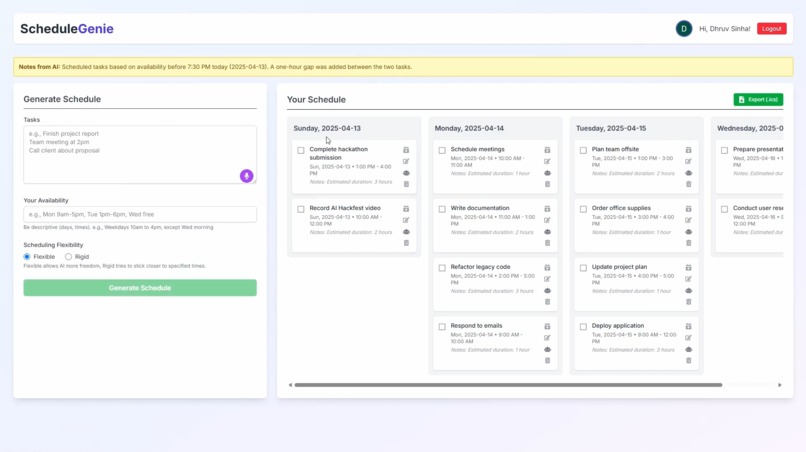
Task: Click the user avatar with letter D
Action: point(684,29)
